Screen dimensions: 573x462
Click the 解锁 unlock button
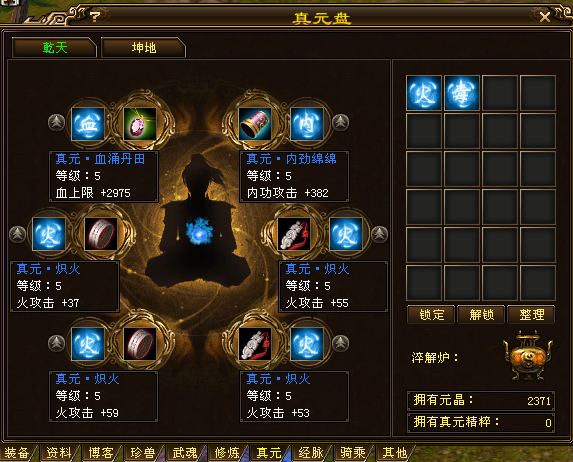481,315
